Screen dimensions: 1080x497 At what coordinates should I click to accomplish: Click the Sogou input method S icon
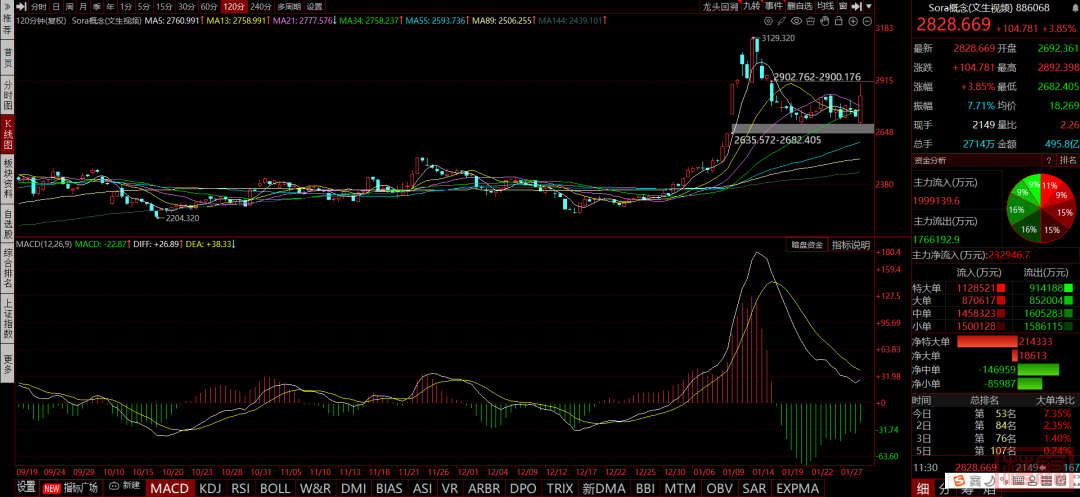pos(956,484)
